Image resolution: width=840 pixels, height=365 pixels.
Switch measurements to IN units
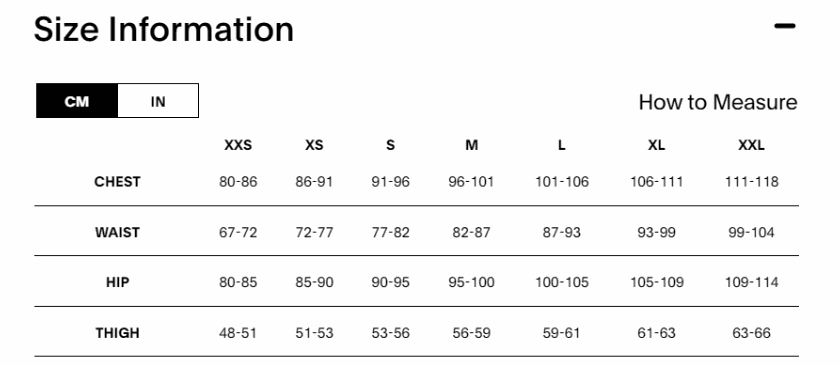[158, 101]
